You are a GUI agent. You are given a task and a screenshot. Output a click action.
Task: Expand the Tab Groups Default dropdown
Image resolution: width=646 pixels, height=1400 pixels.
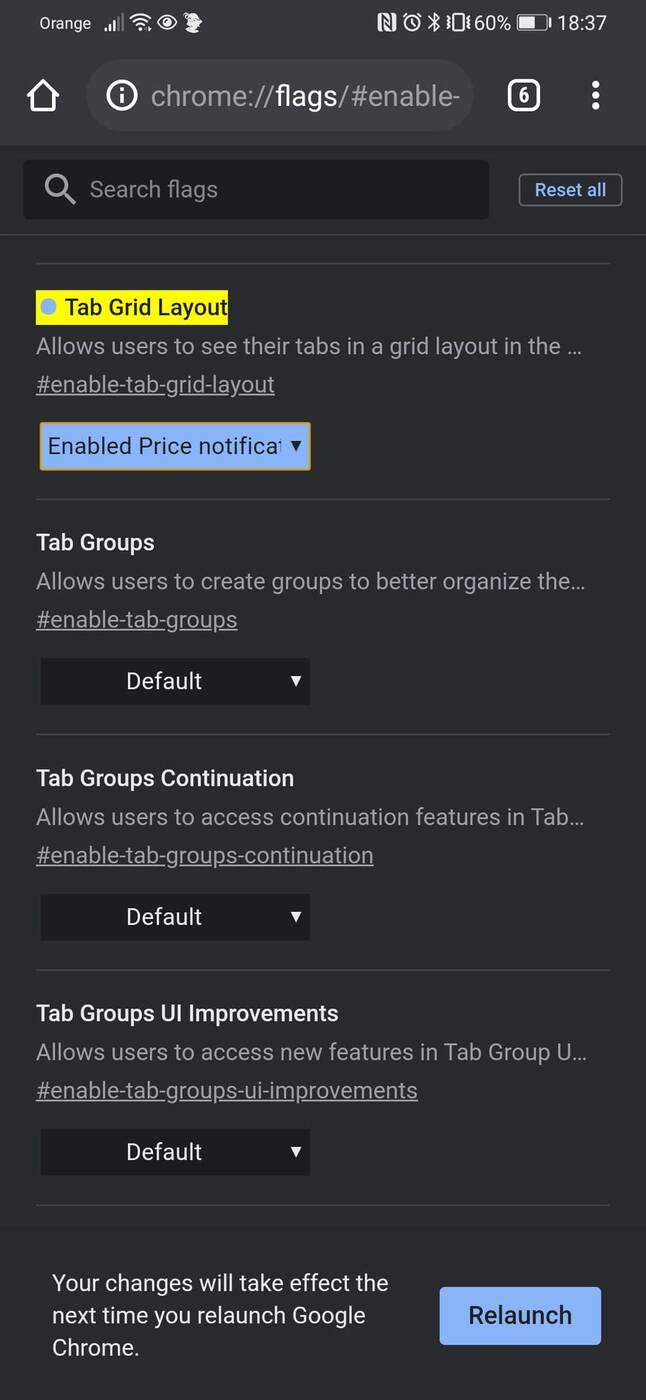tap(175, 681)
